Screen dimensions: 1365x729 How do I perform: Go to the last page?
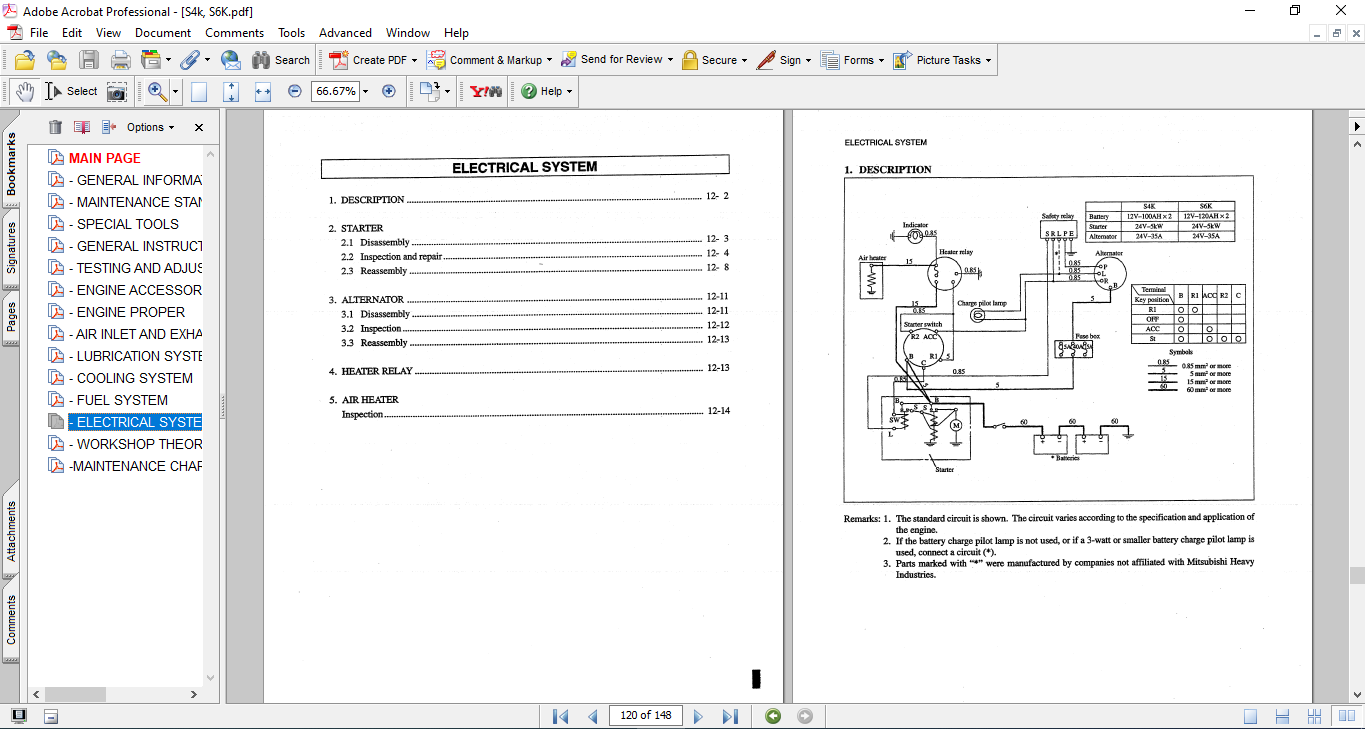coord(730,716)
